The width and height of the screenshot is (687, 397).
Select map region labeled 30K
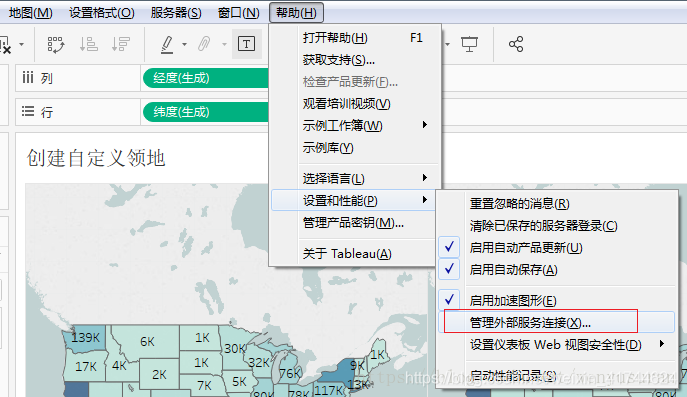(235, 349)
